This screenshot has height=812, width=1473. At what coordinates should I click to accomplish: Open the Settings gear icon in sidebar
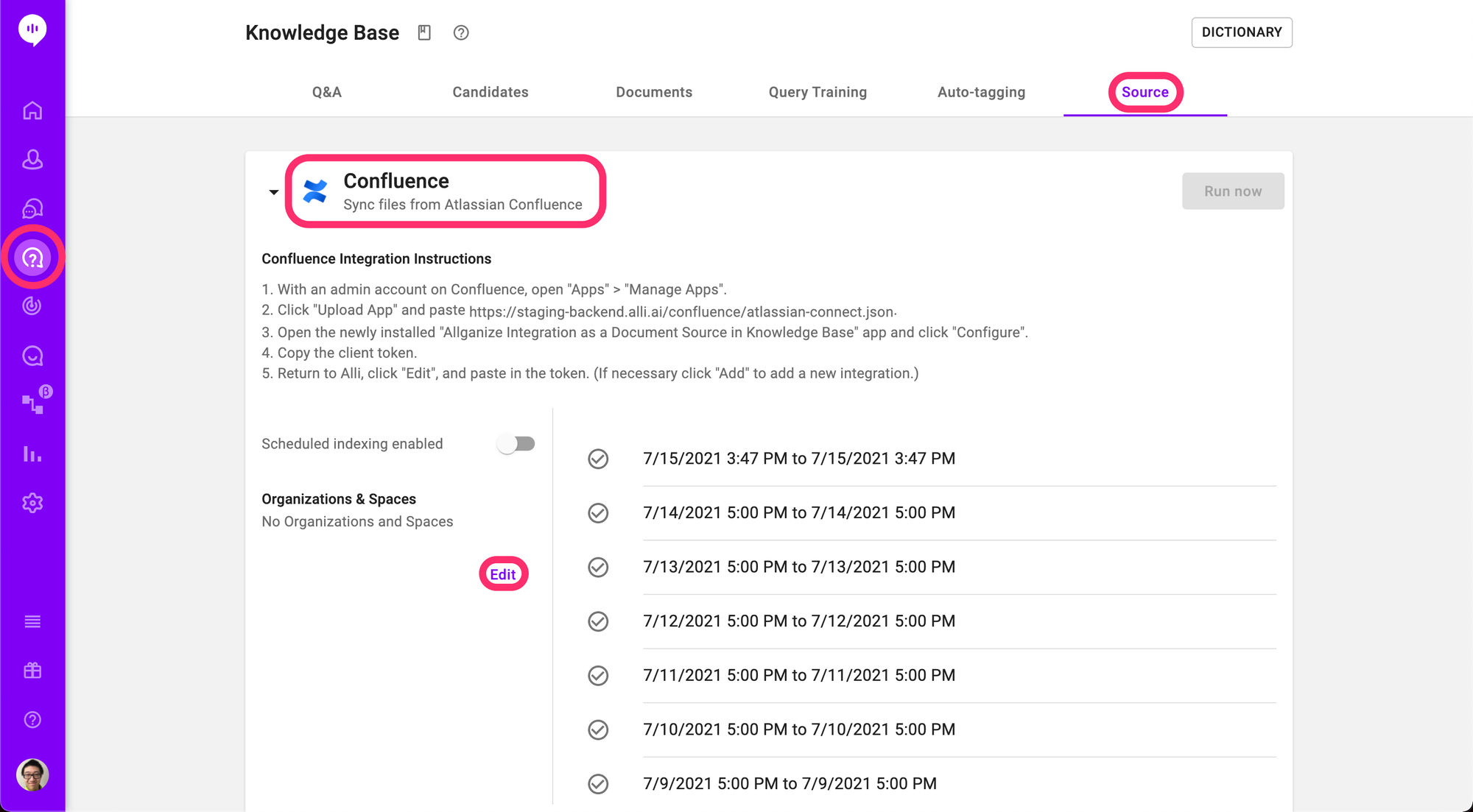[x=32, y=503]
